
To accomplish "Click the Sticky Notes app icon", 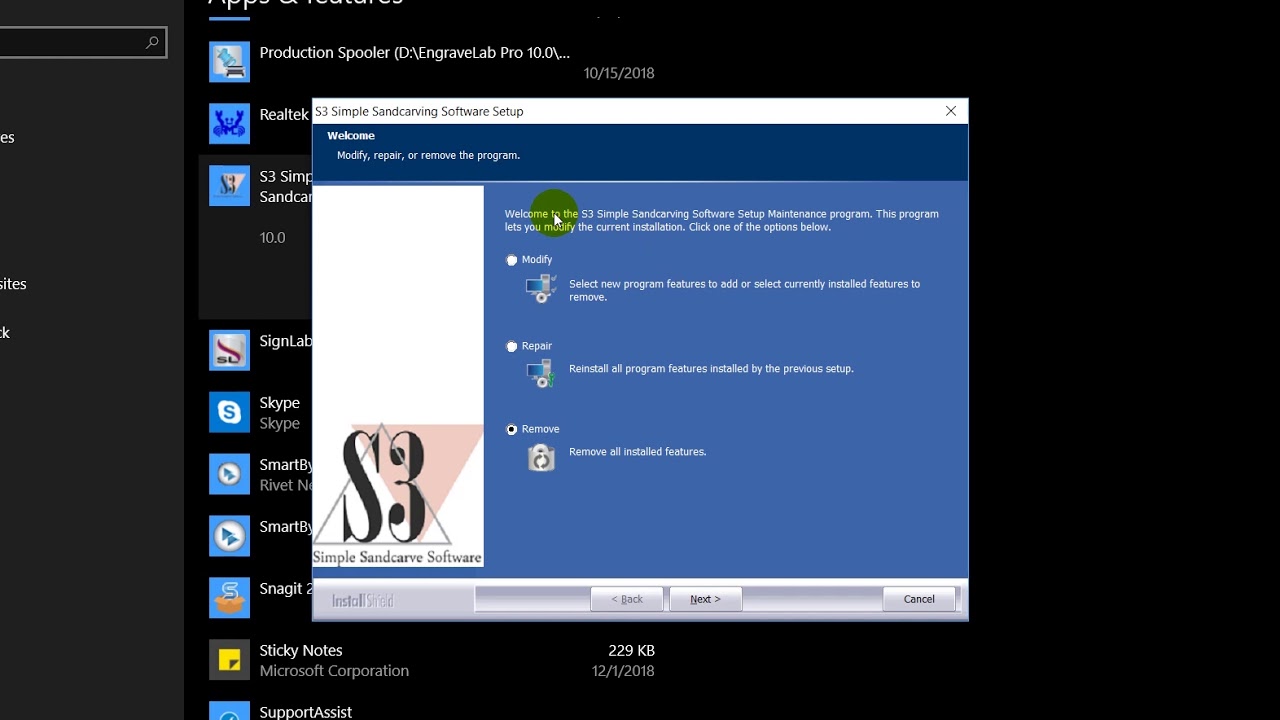I will click(x=229, y=660).
